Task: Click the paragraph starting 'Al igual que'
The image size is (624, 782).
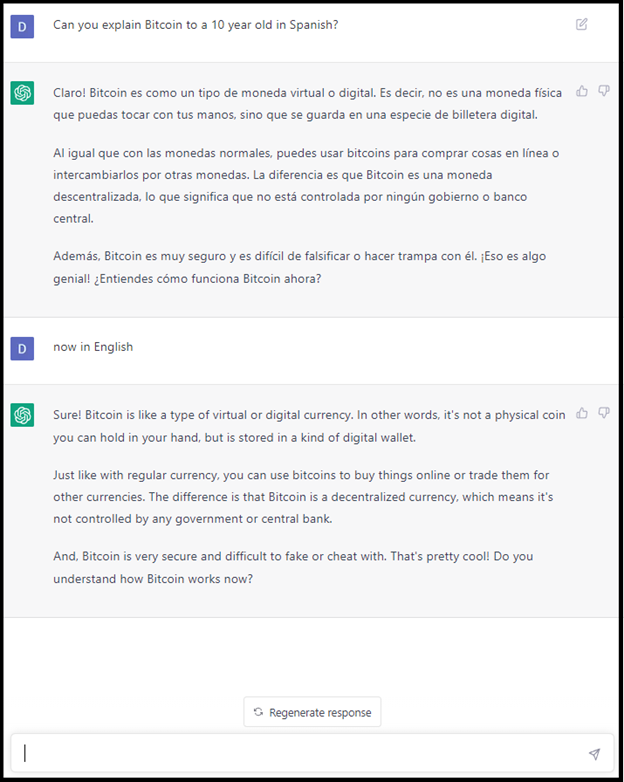Action: pyautogui.click(x=306, y=186)
